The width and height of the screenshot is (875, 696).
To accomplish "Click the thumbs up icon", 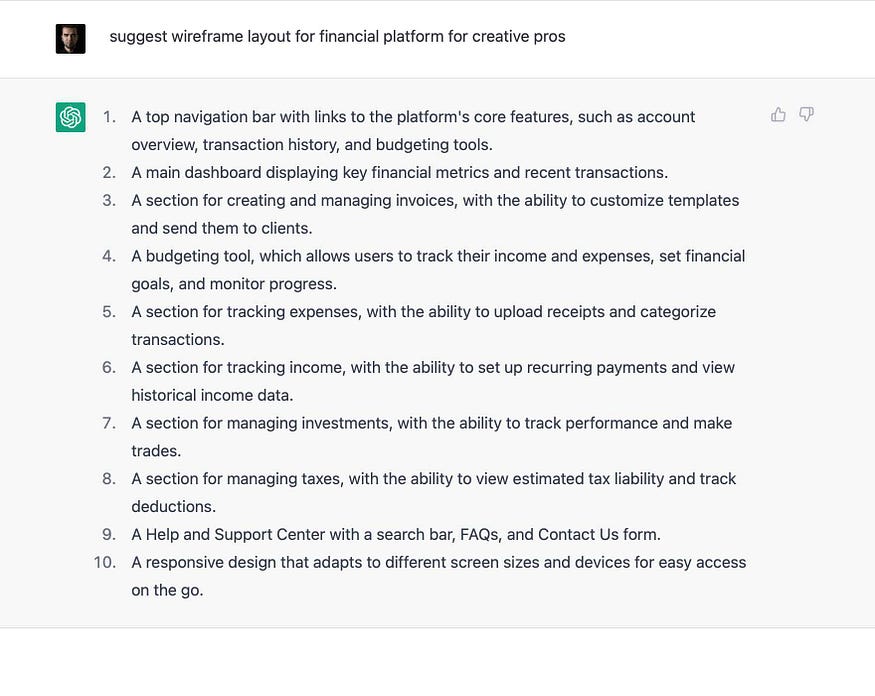I will click(x=778, y=114).
